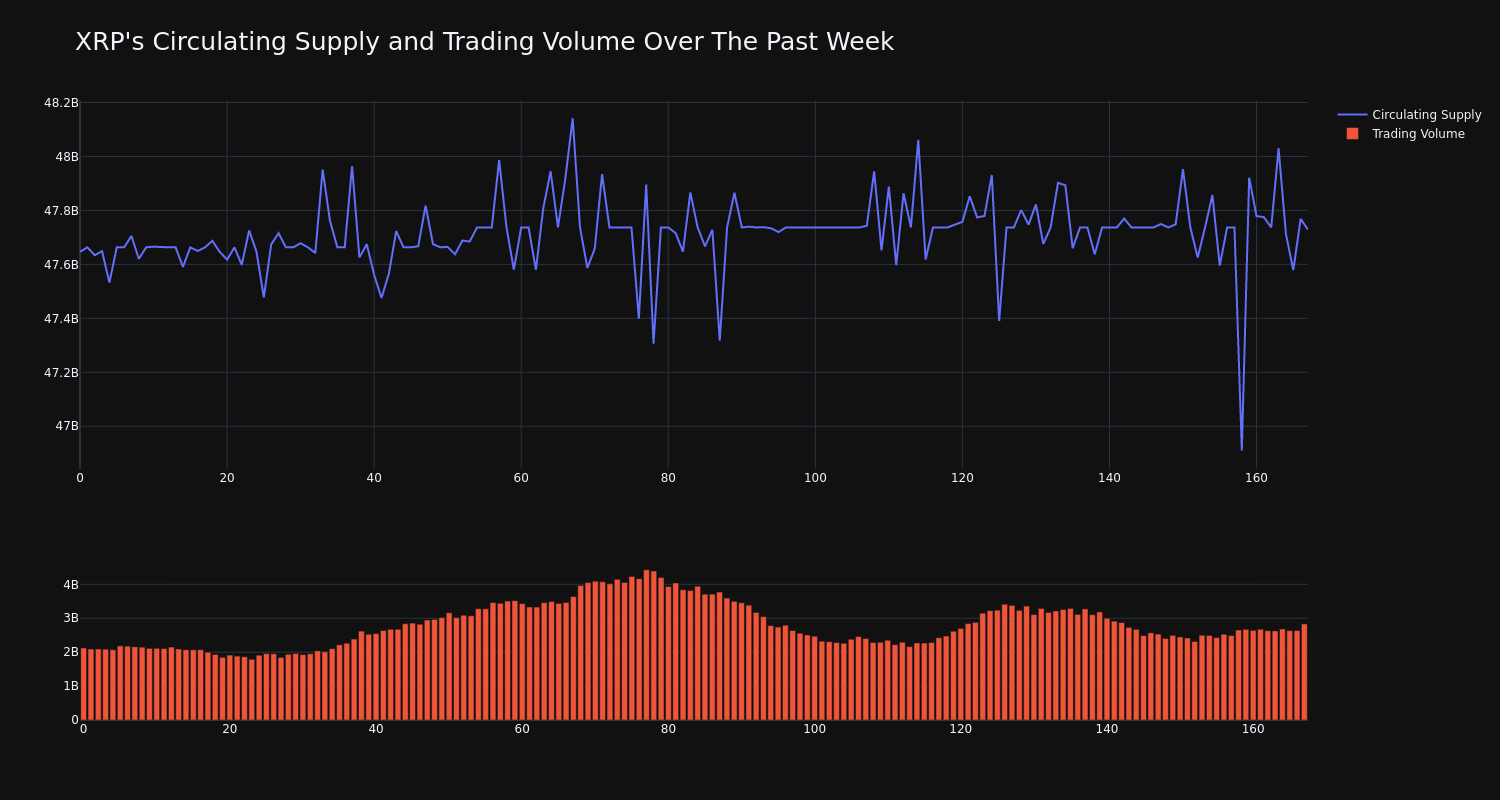Click the 47.6B y-axis label

pyautogui.click(x=61, y=265)
